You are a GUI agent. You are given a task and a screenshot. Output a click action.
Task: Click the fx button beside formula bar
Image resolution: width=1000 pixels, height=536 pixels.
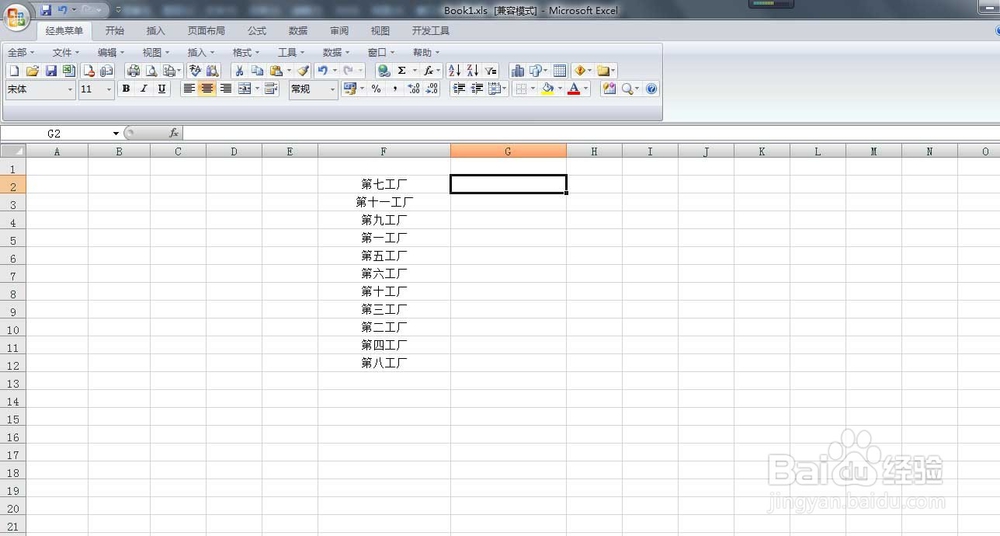(173, 133)
